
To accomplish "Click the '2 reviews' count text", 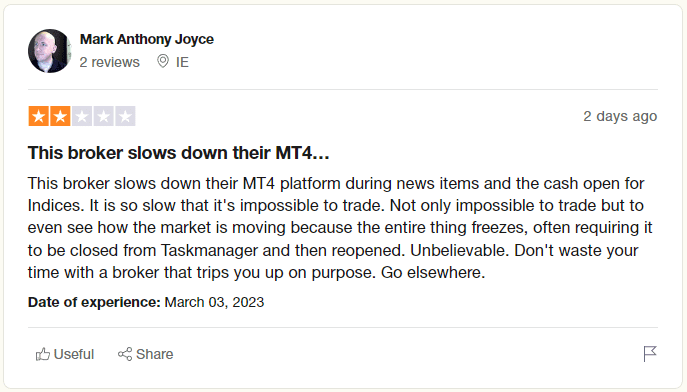I will coord(110,62).
